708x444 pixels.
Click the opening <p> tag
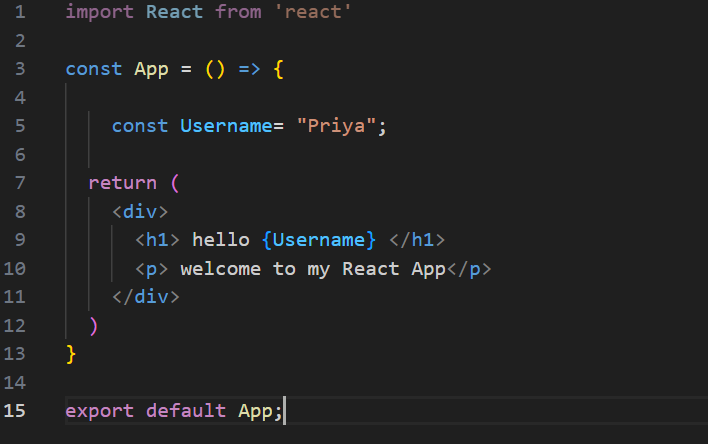point(151,269)
